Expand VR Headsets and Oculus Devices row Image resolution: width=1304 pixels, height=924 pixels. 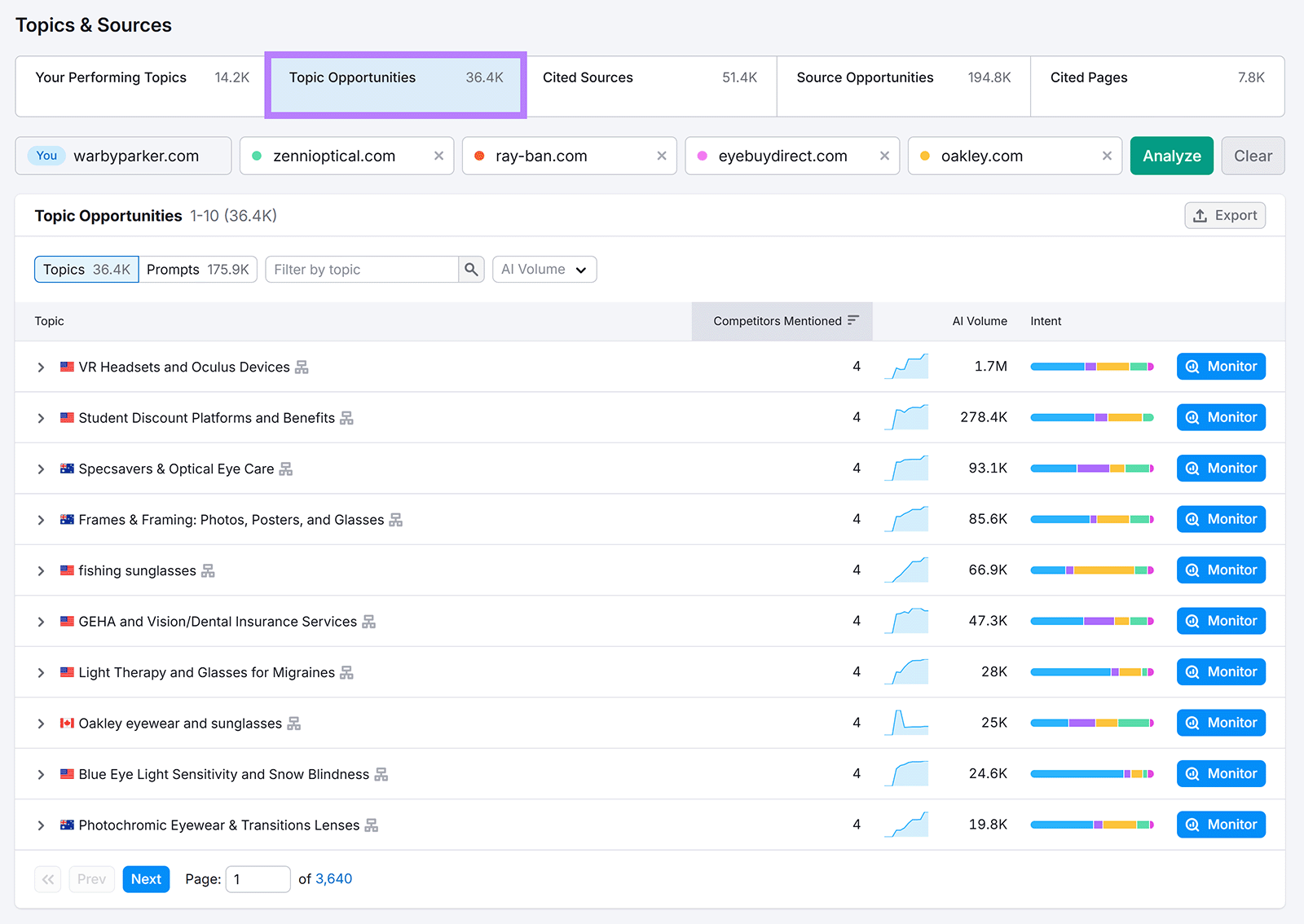coord(41,367)
